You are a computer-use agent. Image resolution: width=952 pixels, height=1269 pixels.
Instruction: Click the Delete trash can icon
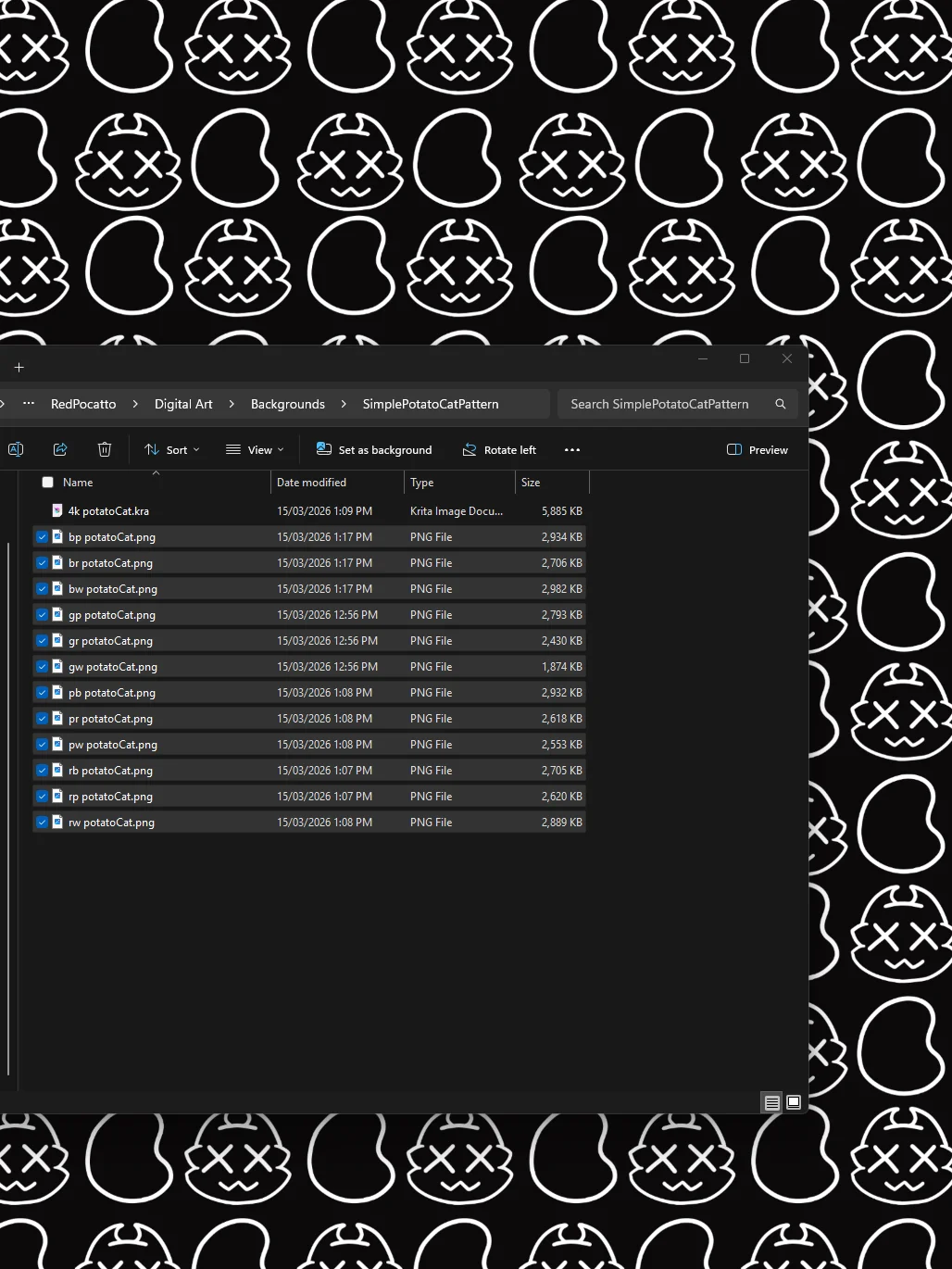(105, 449)
